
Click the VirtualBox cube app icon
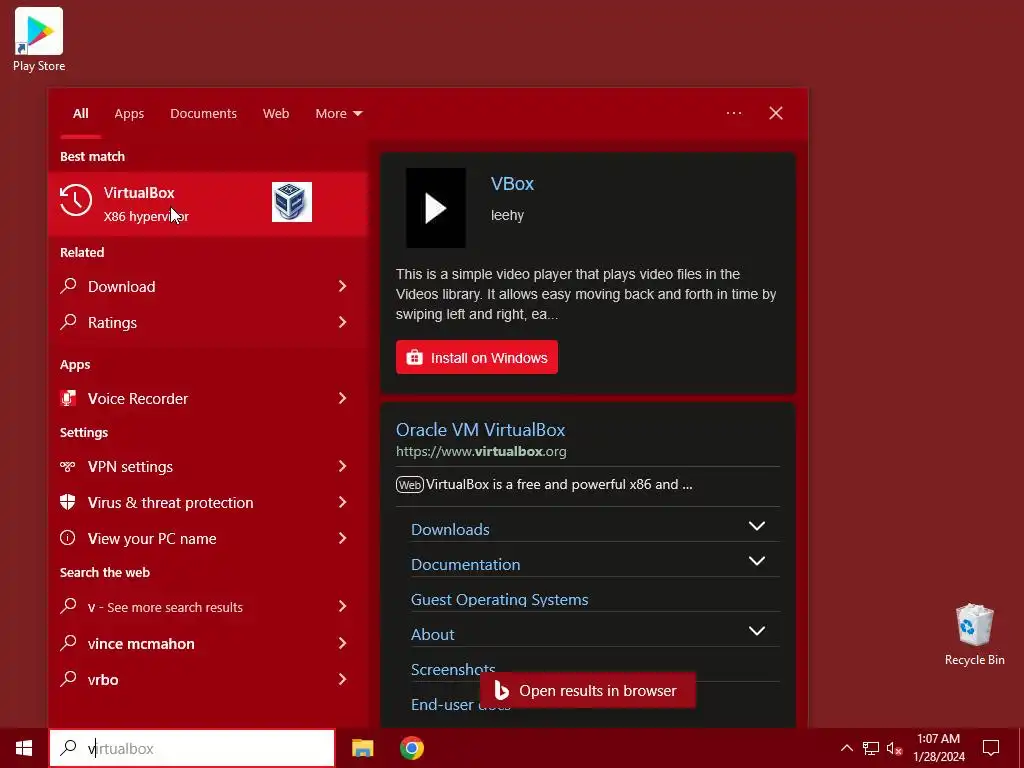[x=291, y=202]
